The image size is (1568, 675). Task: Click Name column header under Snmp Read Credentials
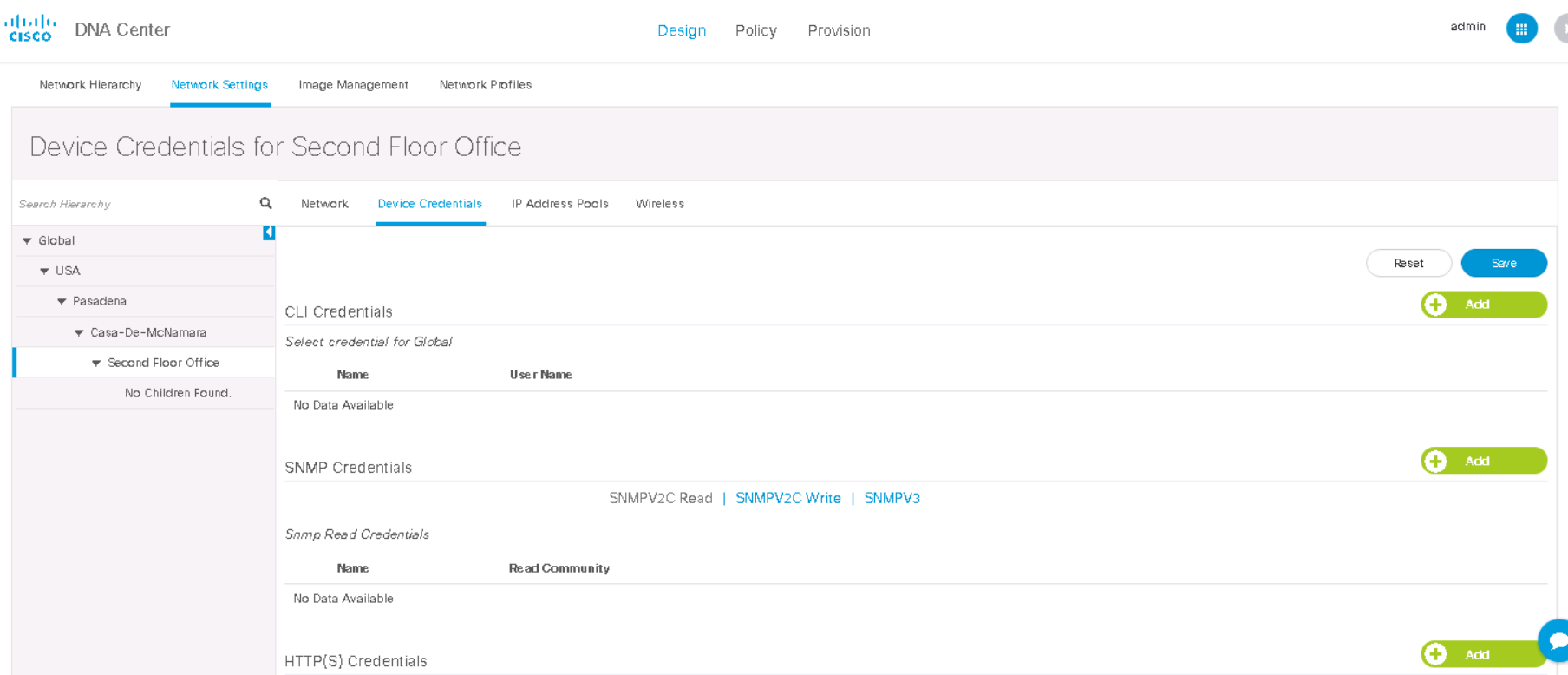pyautogui.click(x=353, y=568)
